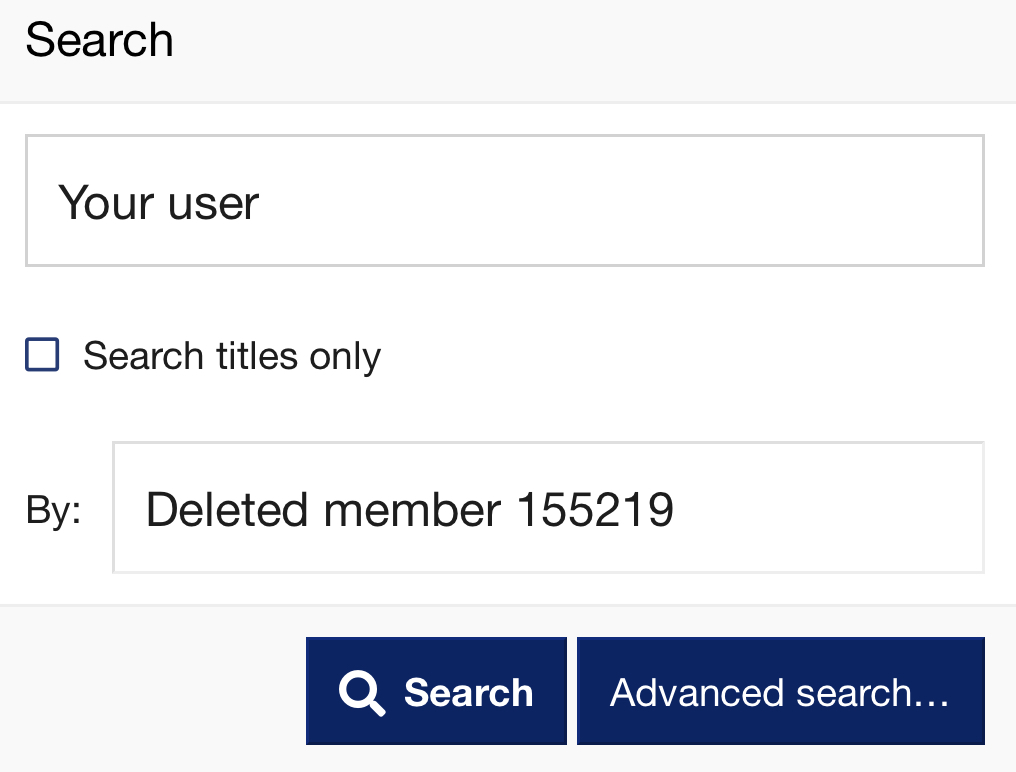Click the magnifying glass icon
Image resolution: width=1016 pixels, height=772 pixels.
(361, 692)
